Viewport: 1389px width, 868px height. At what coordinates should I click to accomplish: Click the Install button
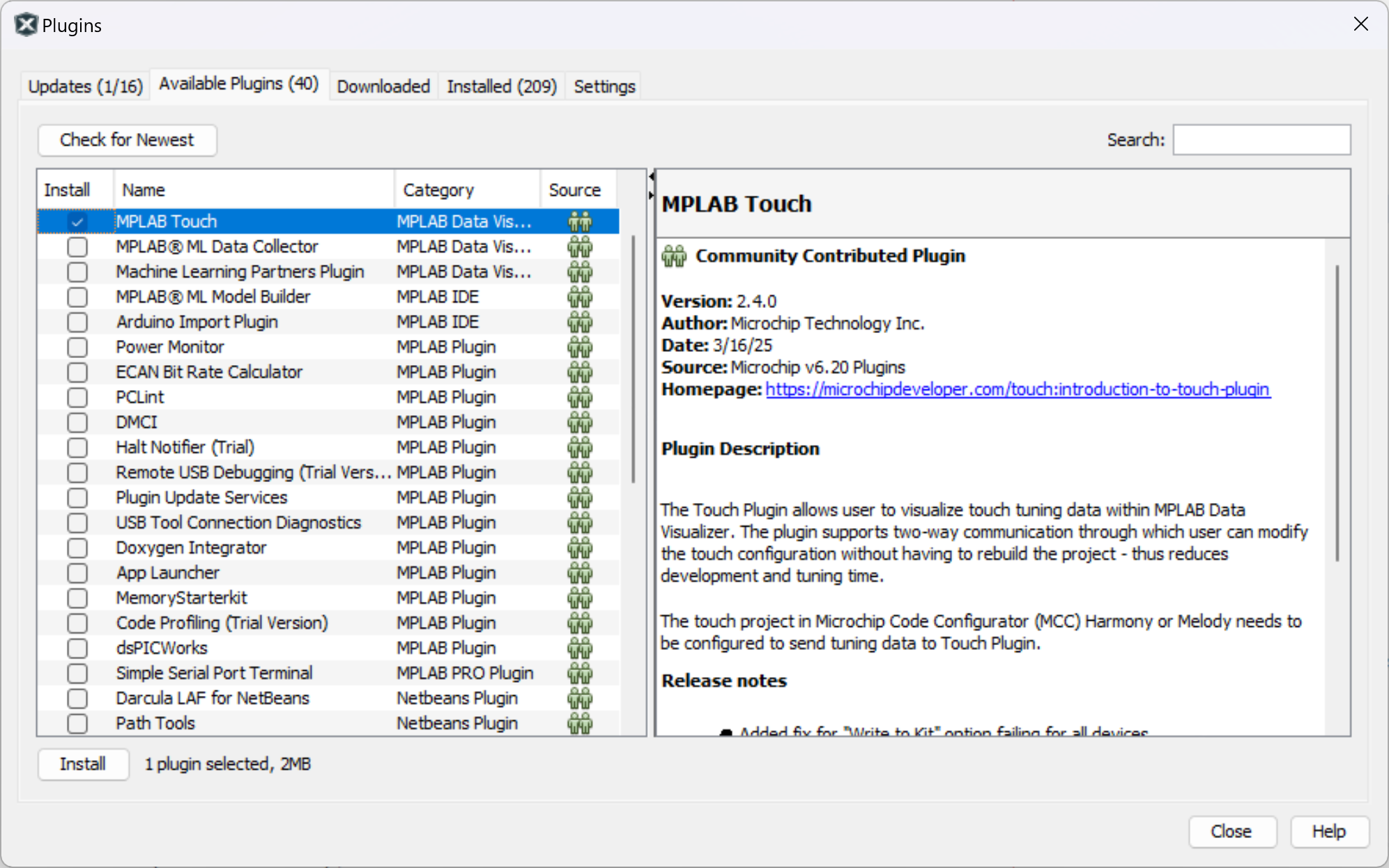click(83, 764)
